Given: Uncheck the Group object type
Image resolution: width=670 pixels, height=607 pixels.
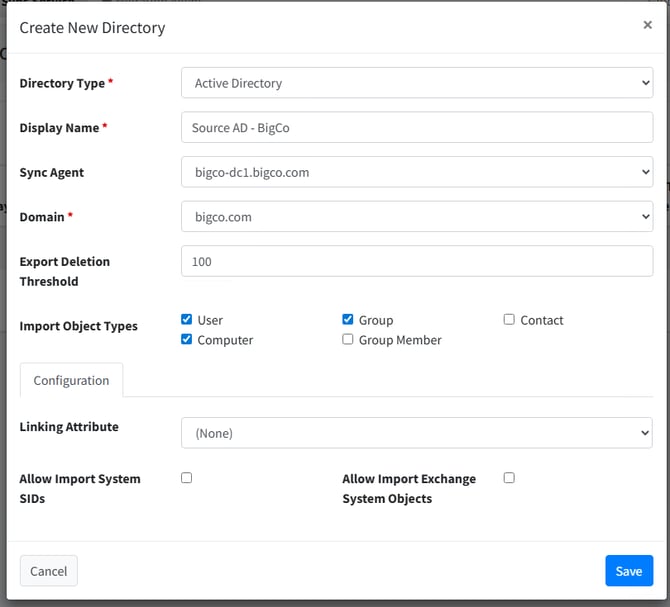Looking at the screenshot, I should (x=348, y=319).
